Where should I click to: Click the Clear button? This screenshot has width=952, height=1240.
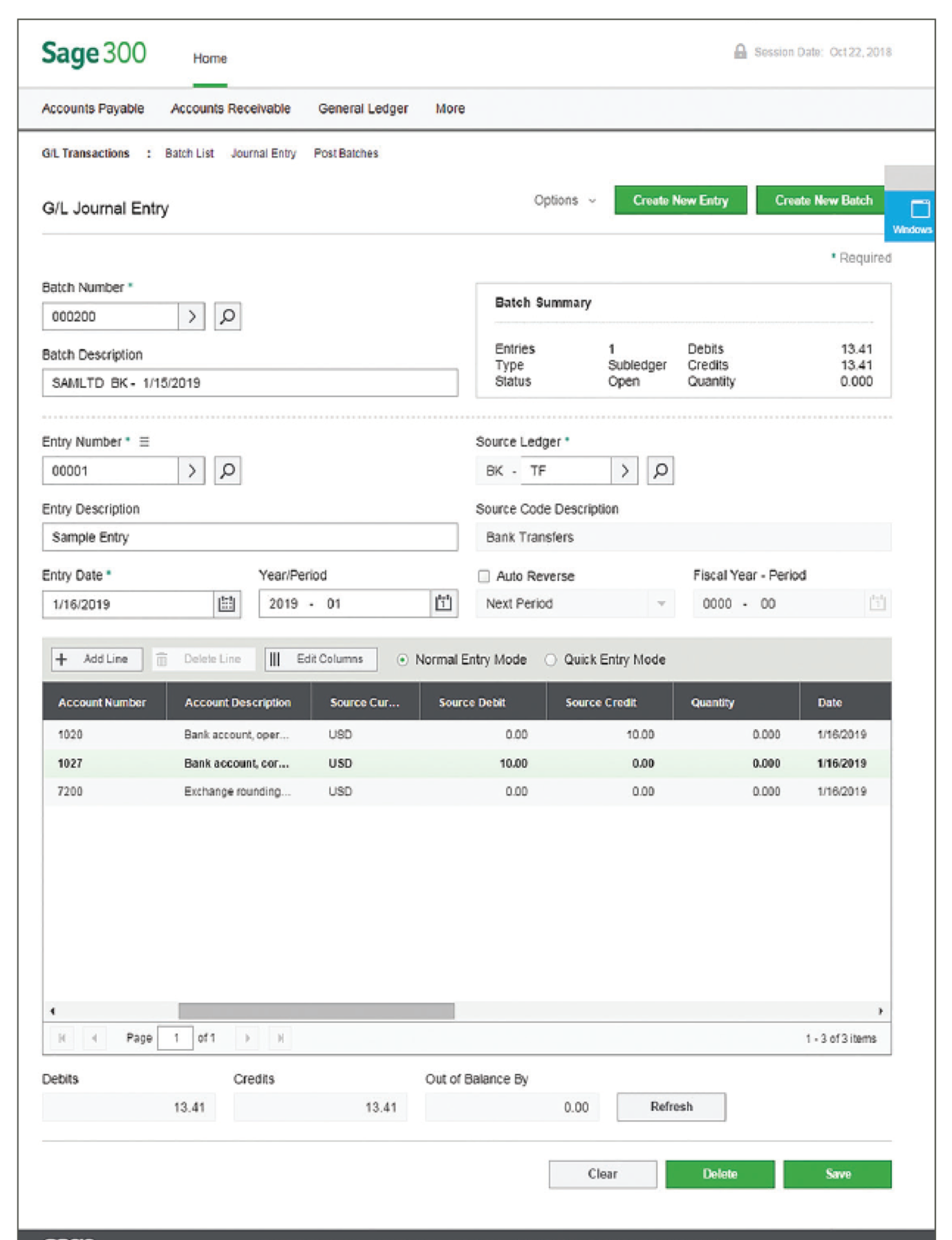coord(602,1174)
